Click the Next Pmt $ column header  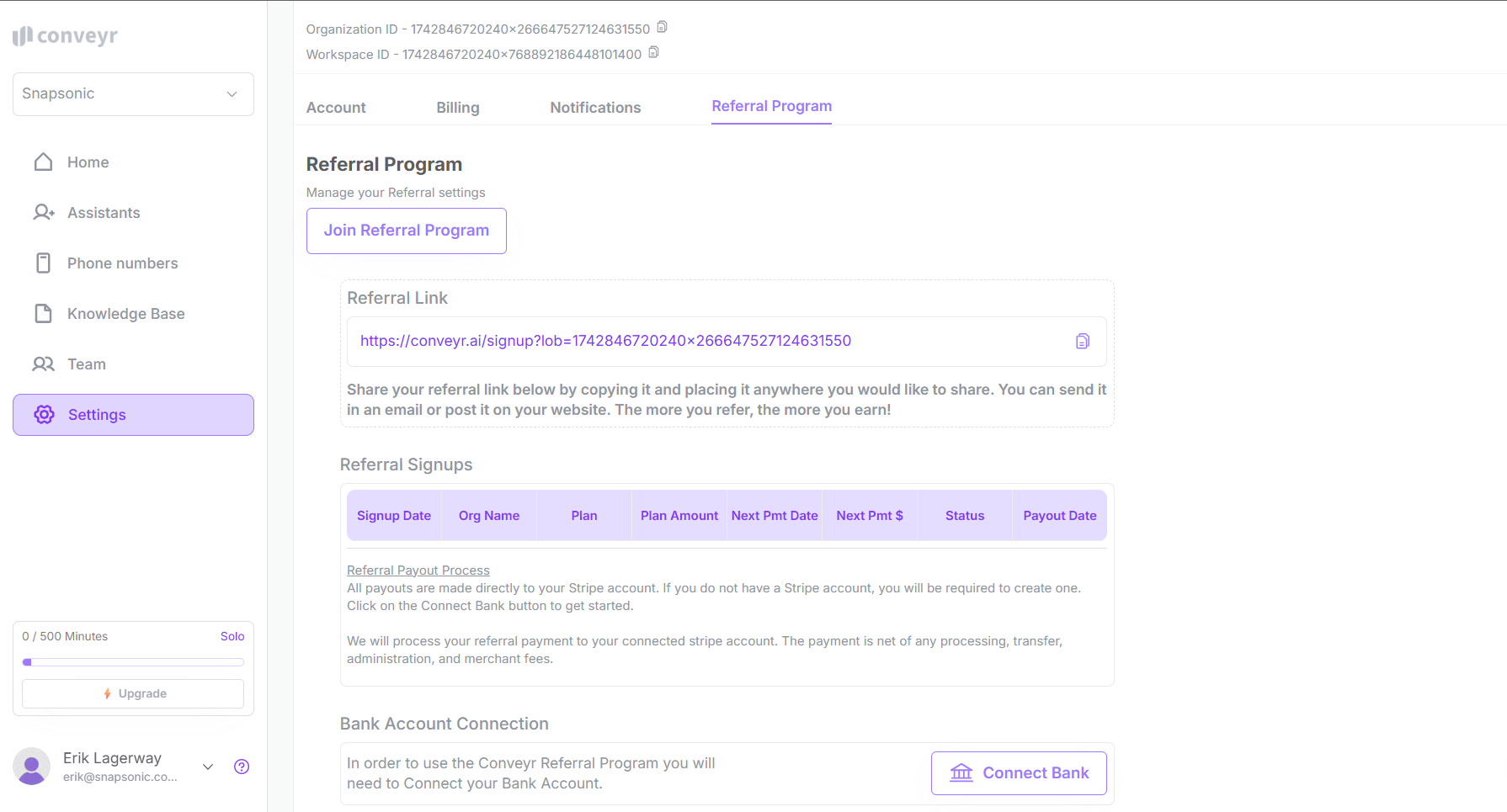(x=870, y=516)
